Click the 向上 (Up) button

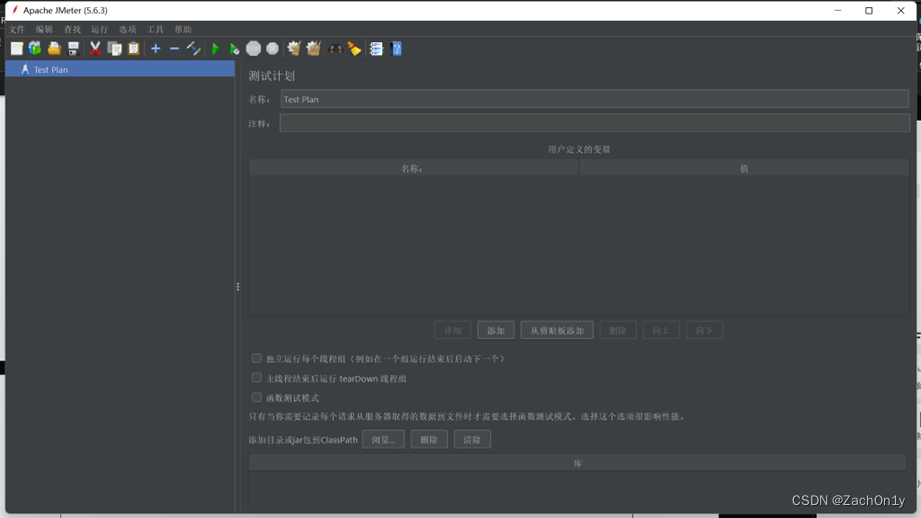[661, 331]
